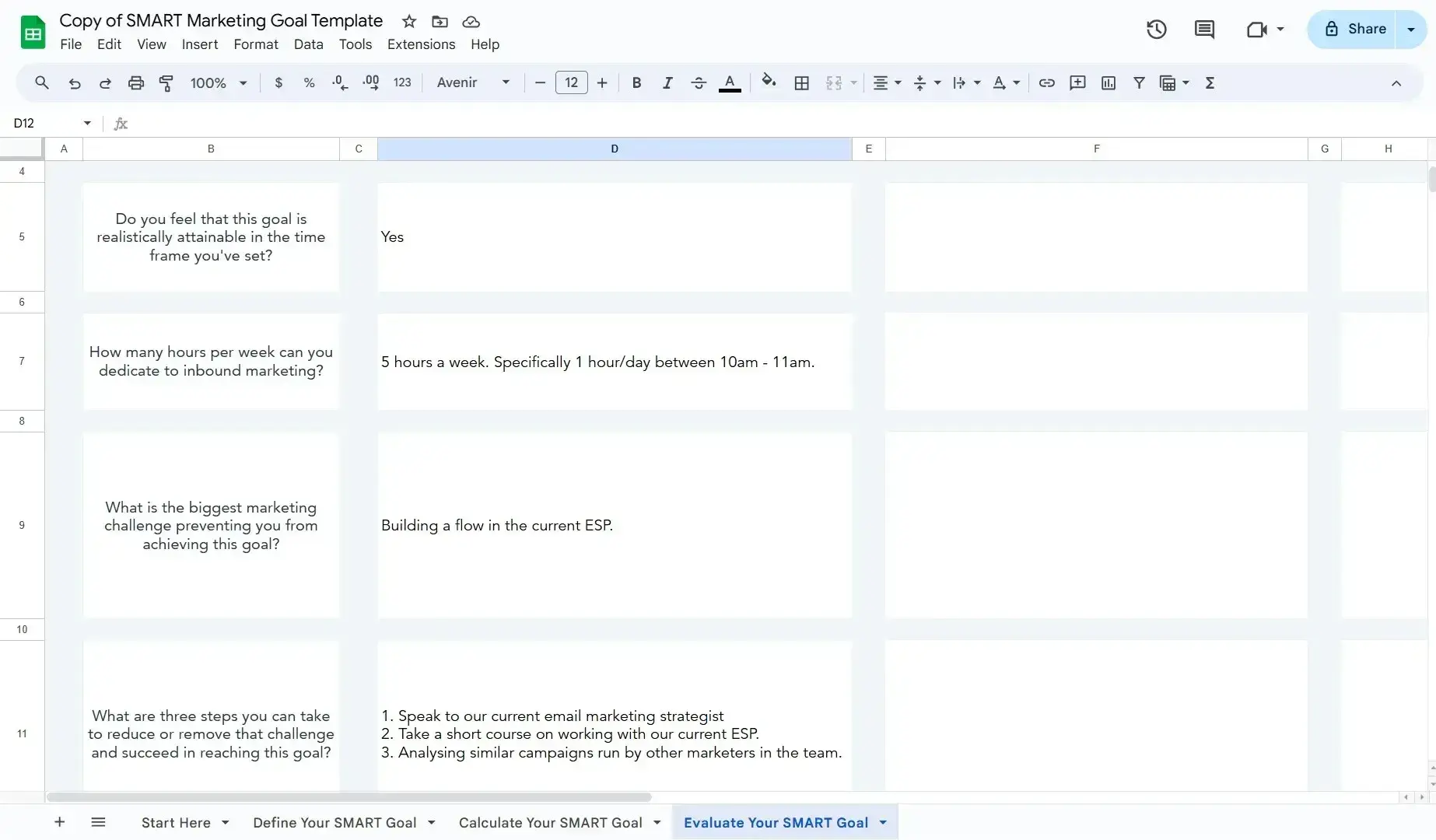Viewport: 1436px width, 840px height.
Task: Format as percent
Action: coord(309,83)
